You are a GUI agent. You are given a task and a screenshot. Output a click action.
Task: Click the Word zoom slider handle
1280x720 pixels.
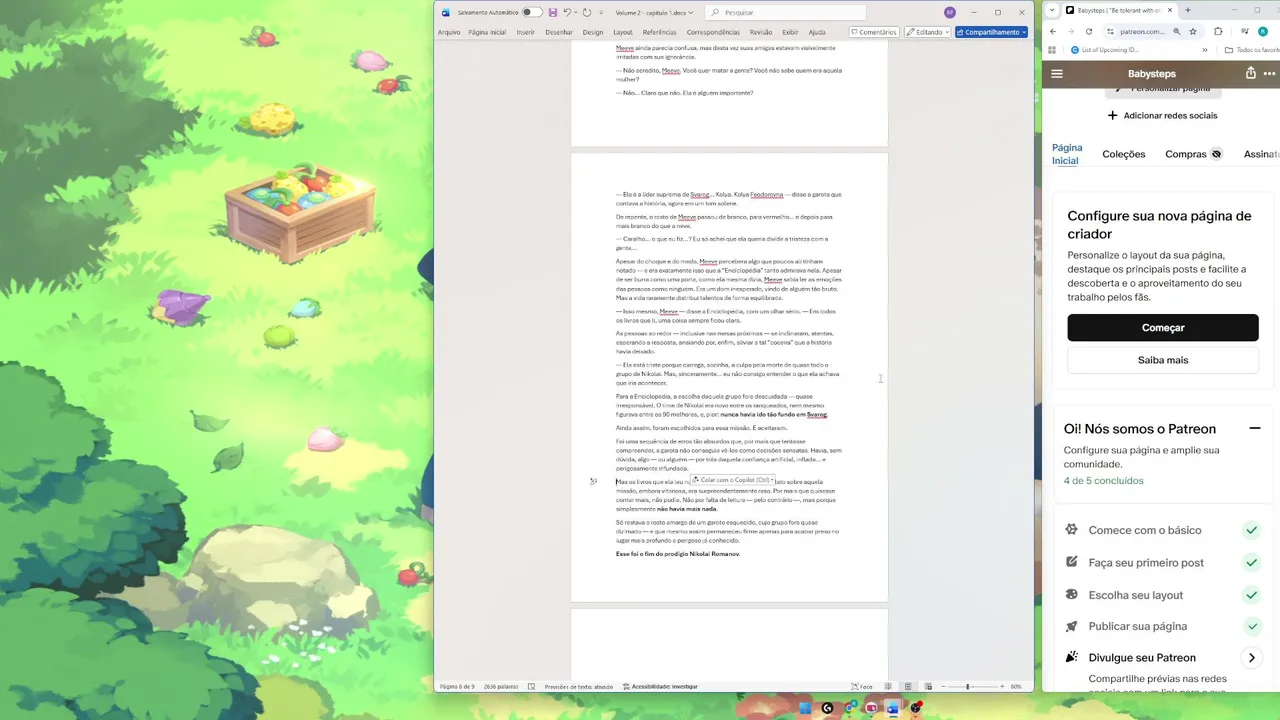pos(967,687)
